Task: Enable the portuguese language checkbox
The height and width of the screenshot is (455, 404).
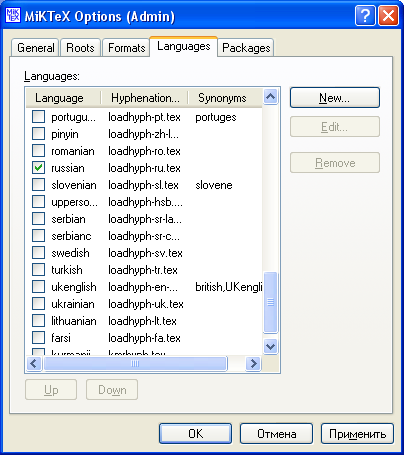Action: pos(38,117)
